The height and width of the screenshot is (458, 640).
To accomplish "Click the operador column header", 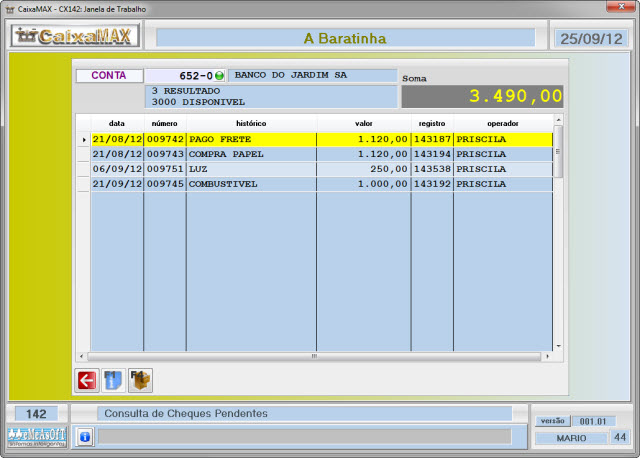I will click(502, 123).
